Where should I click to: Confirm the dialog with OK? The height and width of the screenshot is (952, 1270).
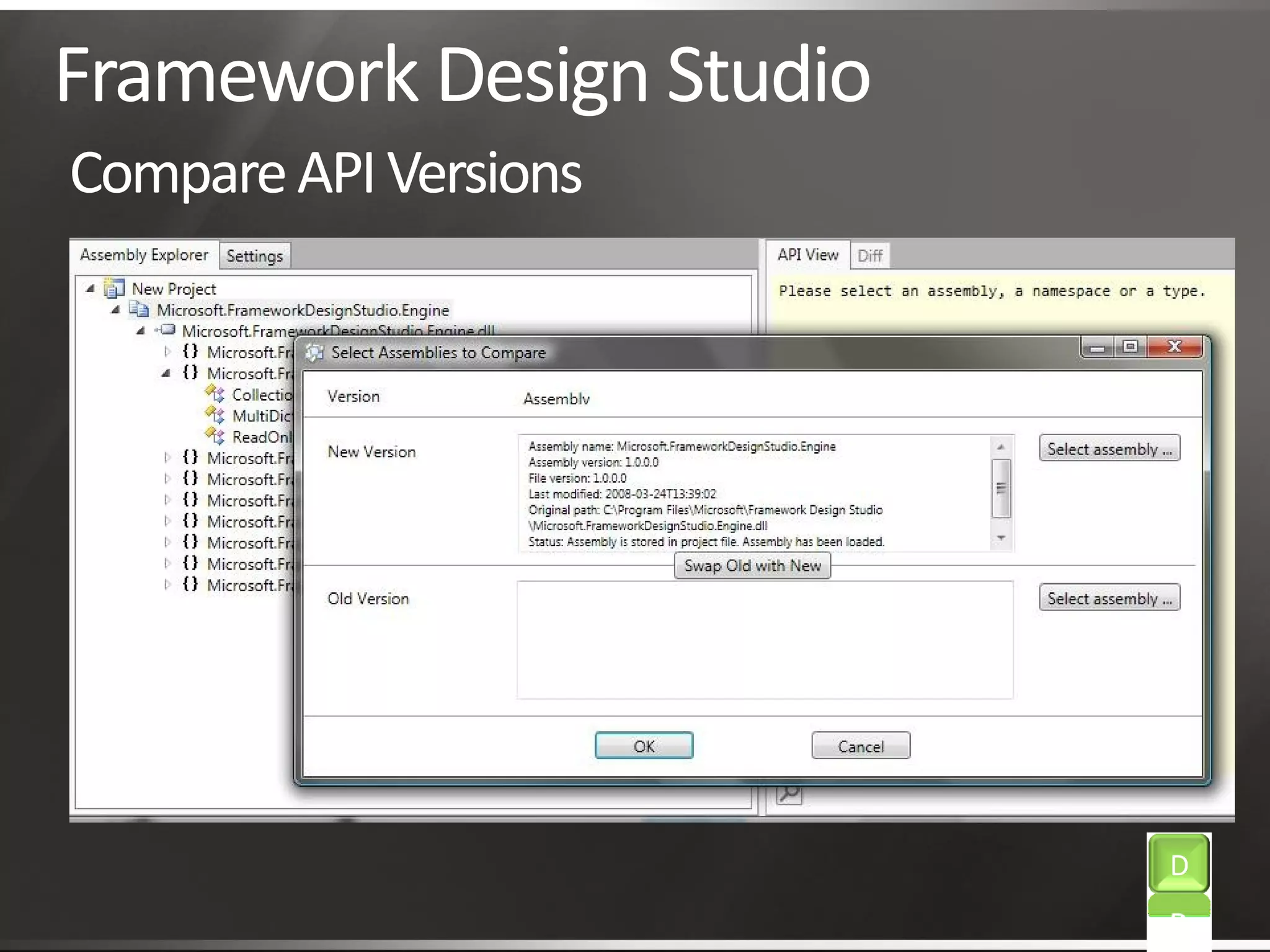[644, 746]
